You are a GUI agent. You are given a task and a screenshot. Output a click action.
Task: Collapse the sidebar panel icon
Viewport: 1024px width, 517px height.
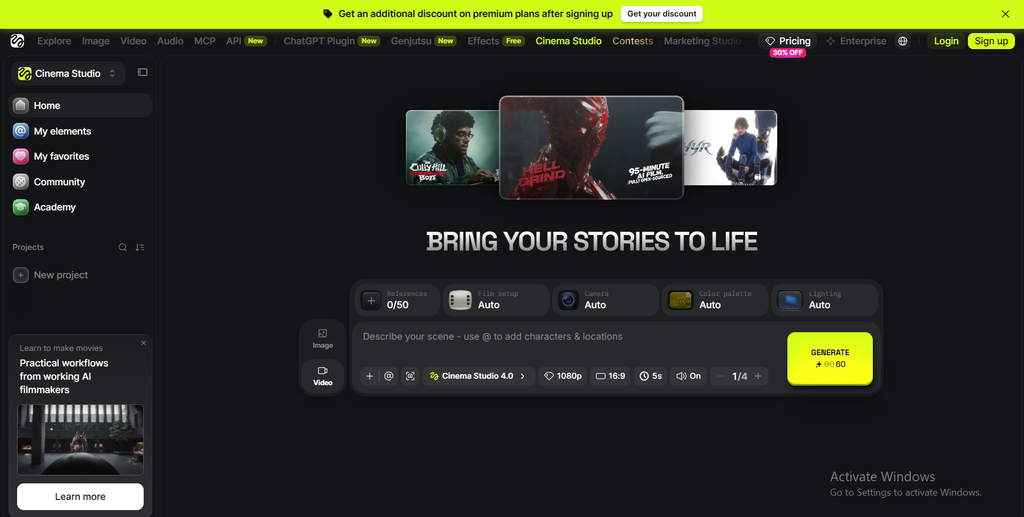point(142,72)
